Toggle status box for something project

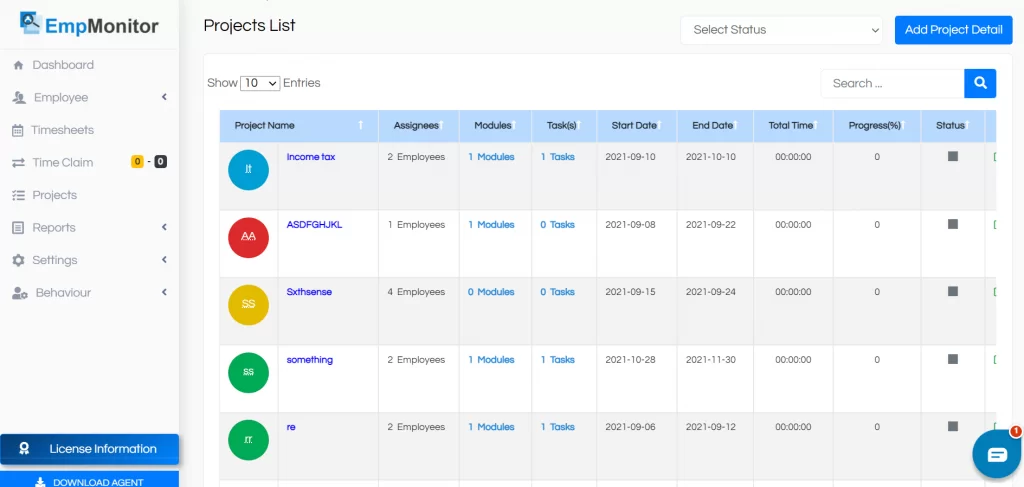point(953,359)
